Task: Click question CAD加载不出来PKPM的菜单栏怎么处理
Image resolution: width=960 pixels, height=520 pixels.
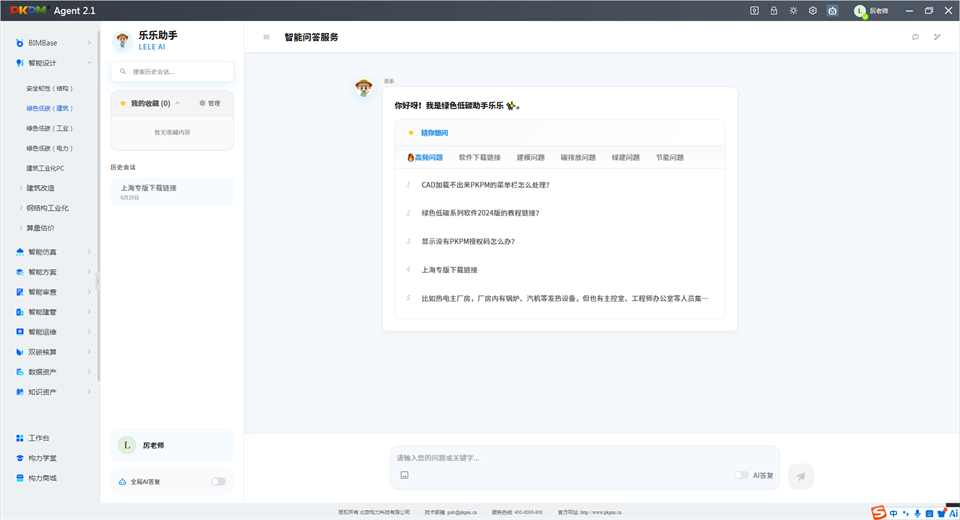Action: (486, 185)
